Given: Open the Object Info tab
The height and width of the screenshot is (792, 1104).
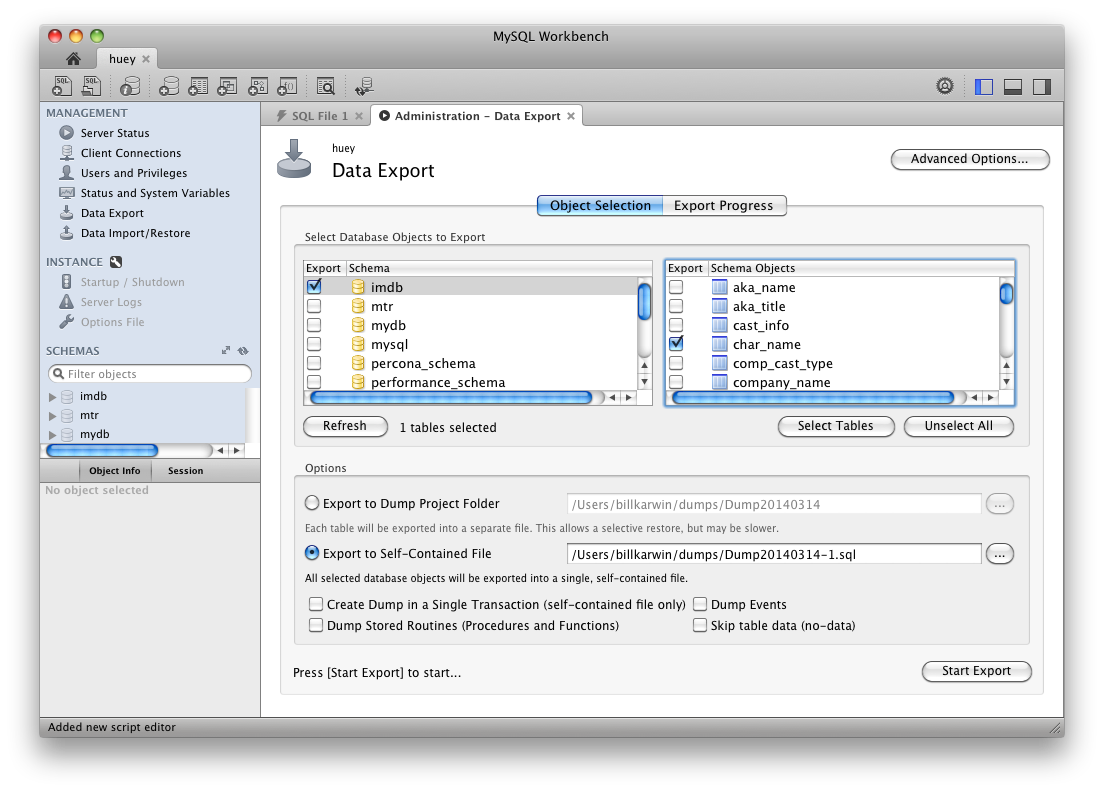Looking at the screenshot, I should 114,471.
